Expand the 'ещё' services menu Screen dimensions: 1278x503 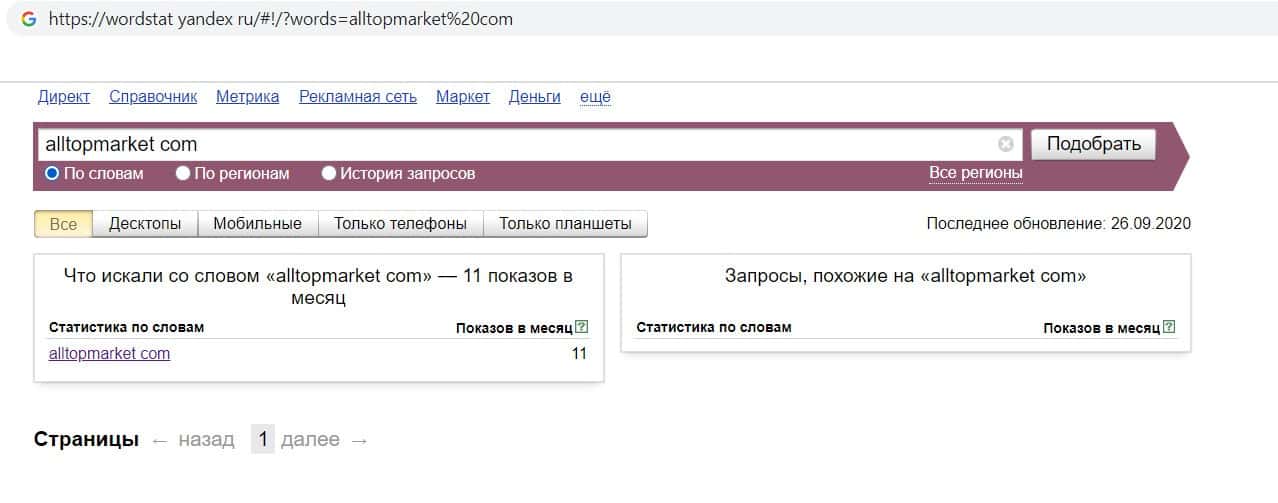click(x=595, y=97)
